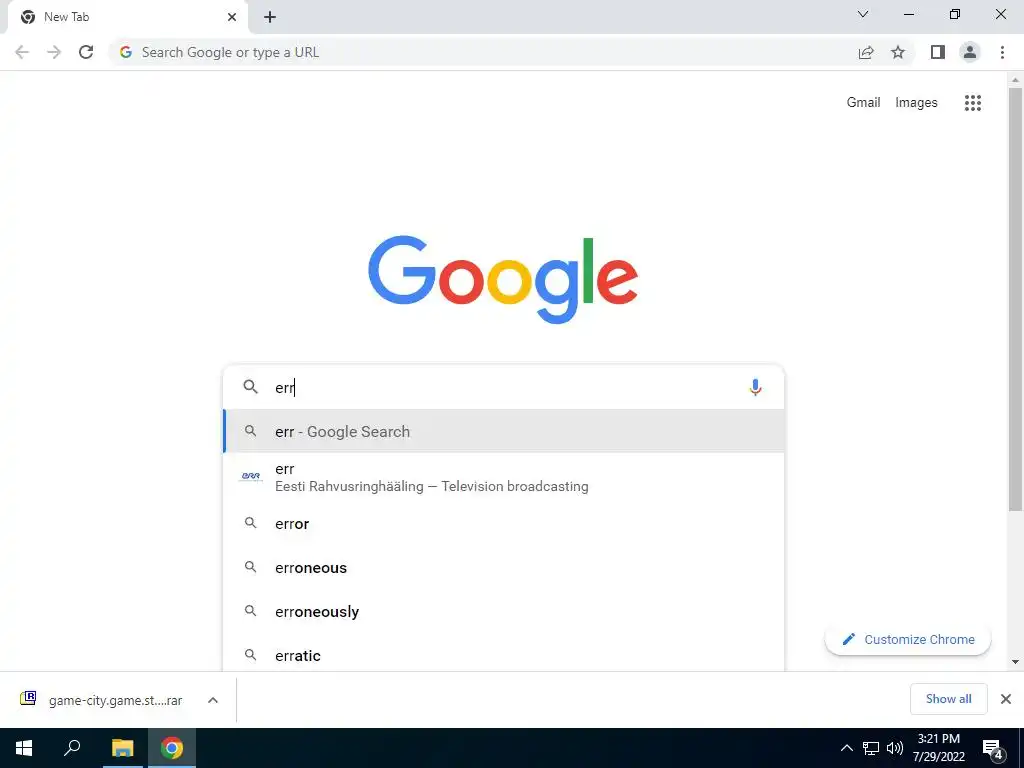Viewport: 1024px width, 768px height.
Task: Select Eesti Rahvusringhääling suggestion
Action: point(504,477)
